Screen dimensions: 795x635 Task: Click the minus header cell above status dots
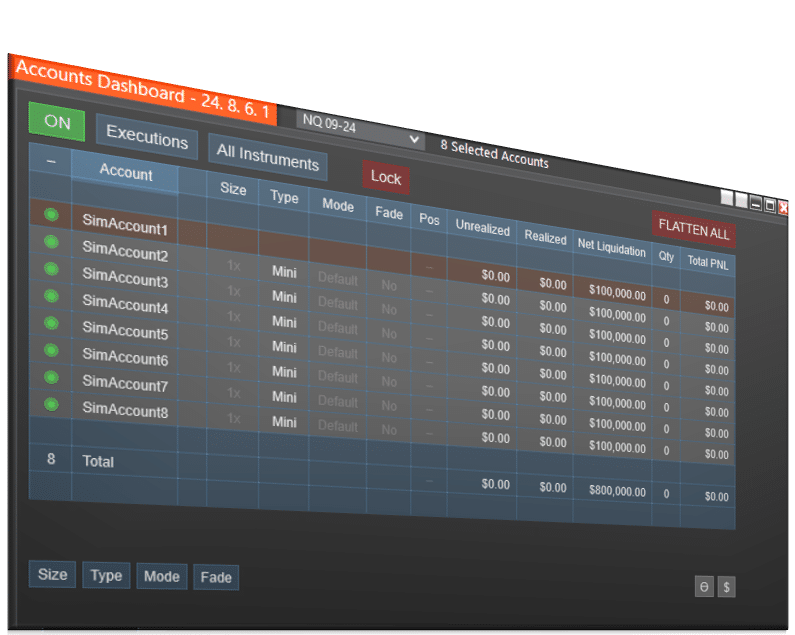pos(51,161)
